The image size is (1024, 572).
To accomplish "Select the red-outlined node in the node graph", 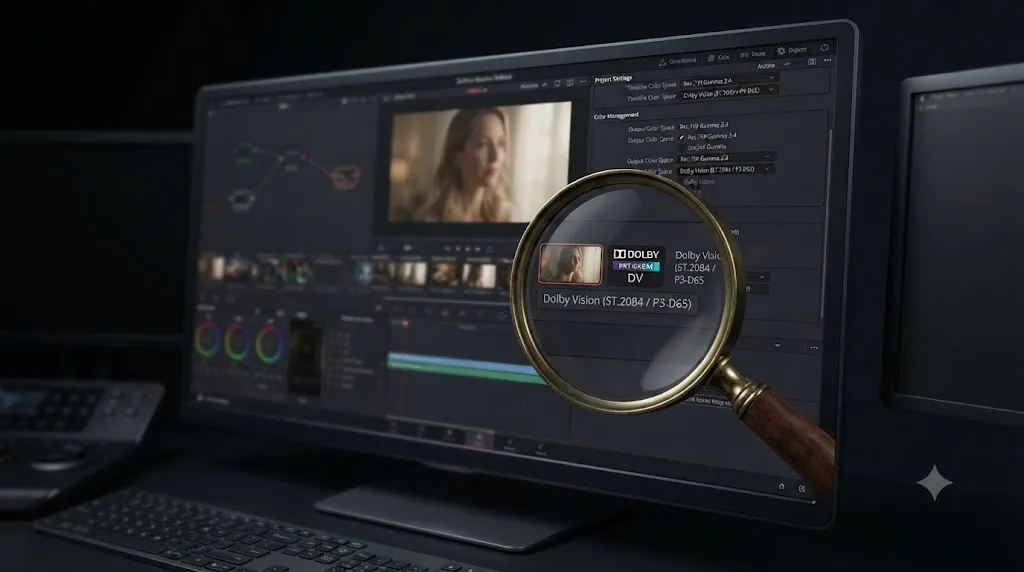I will 345,176.
